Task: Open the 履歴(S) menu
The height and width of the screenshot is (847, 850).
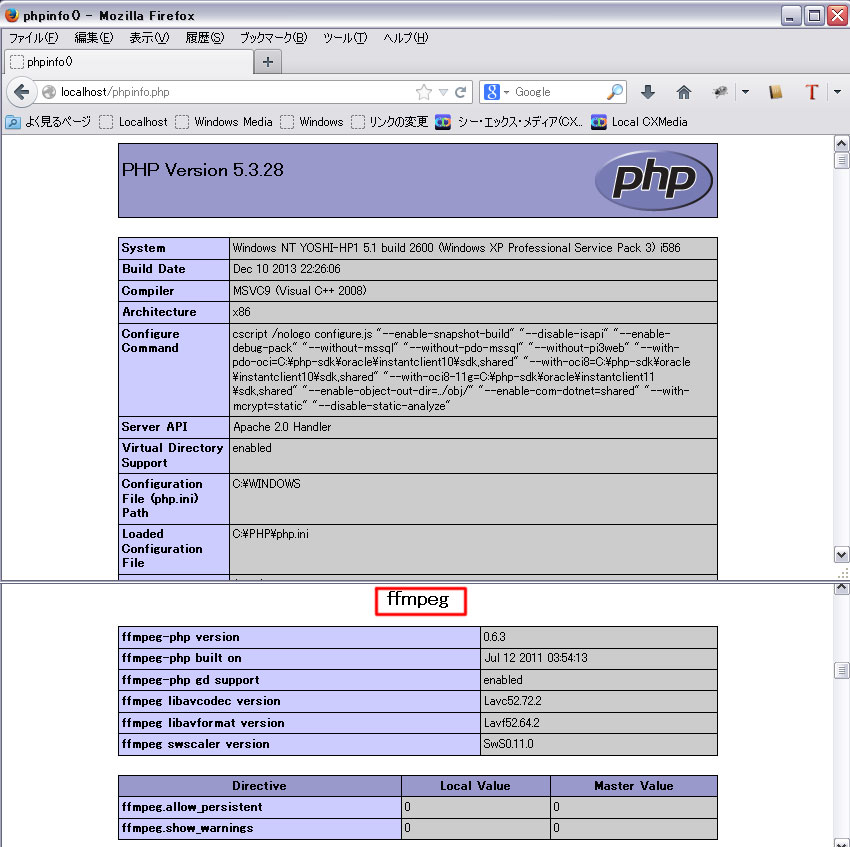Action: (x=204, y=38)
